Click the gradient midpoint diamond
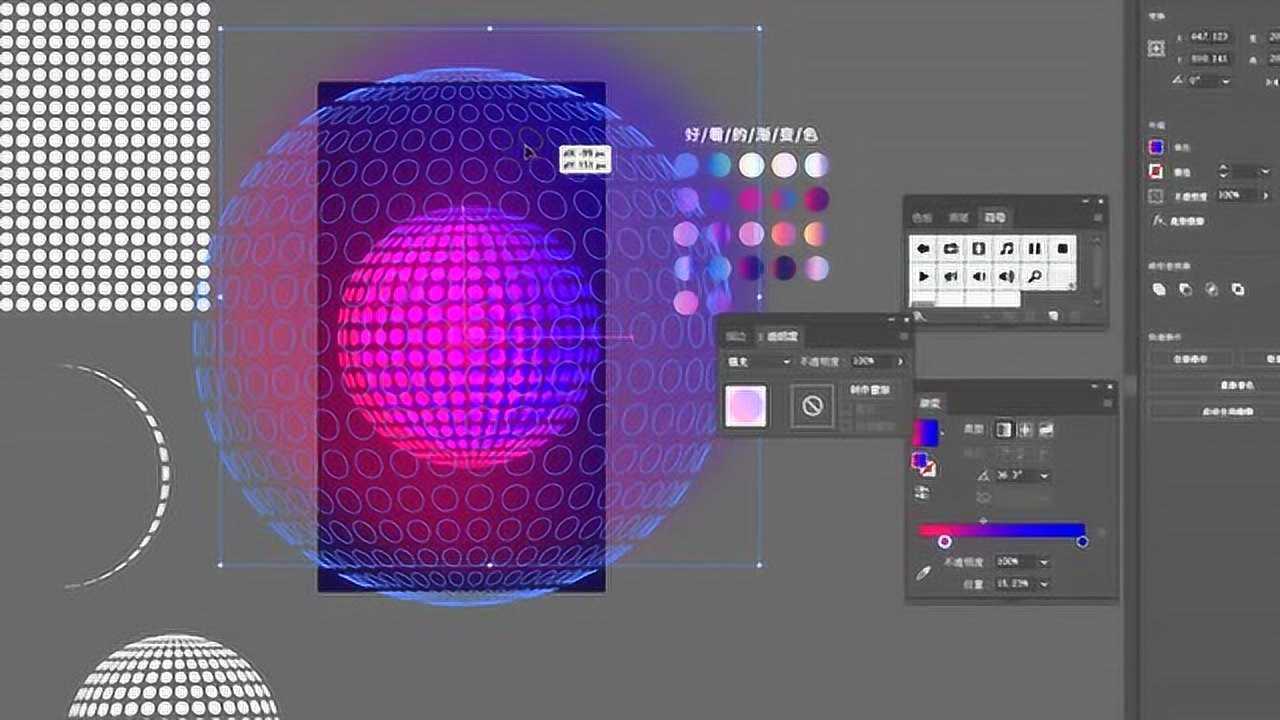 (x=983, y=521)
